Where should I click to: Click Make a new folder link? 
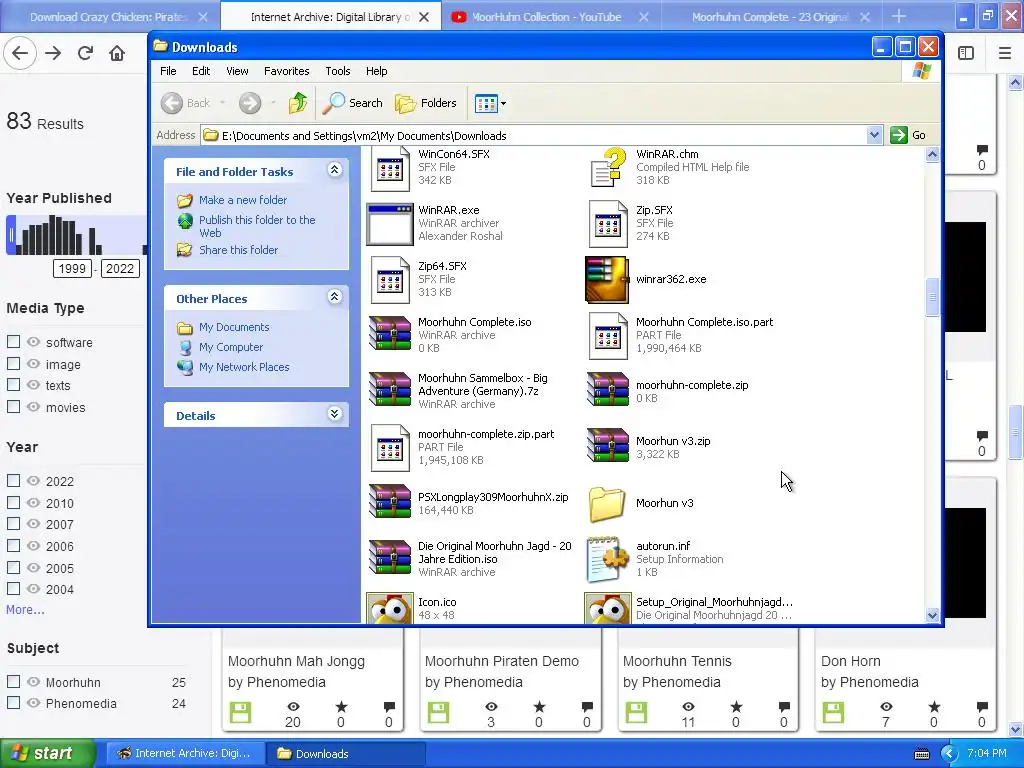[243, 200]
